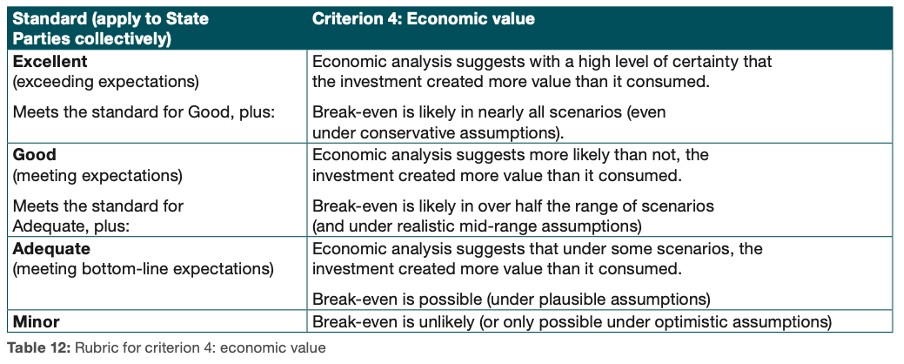Click the 'under conservative assumptions' line

click(438, 132)
